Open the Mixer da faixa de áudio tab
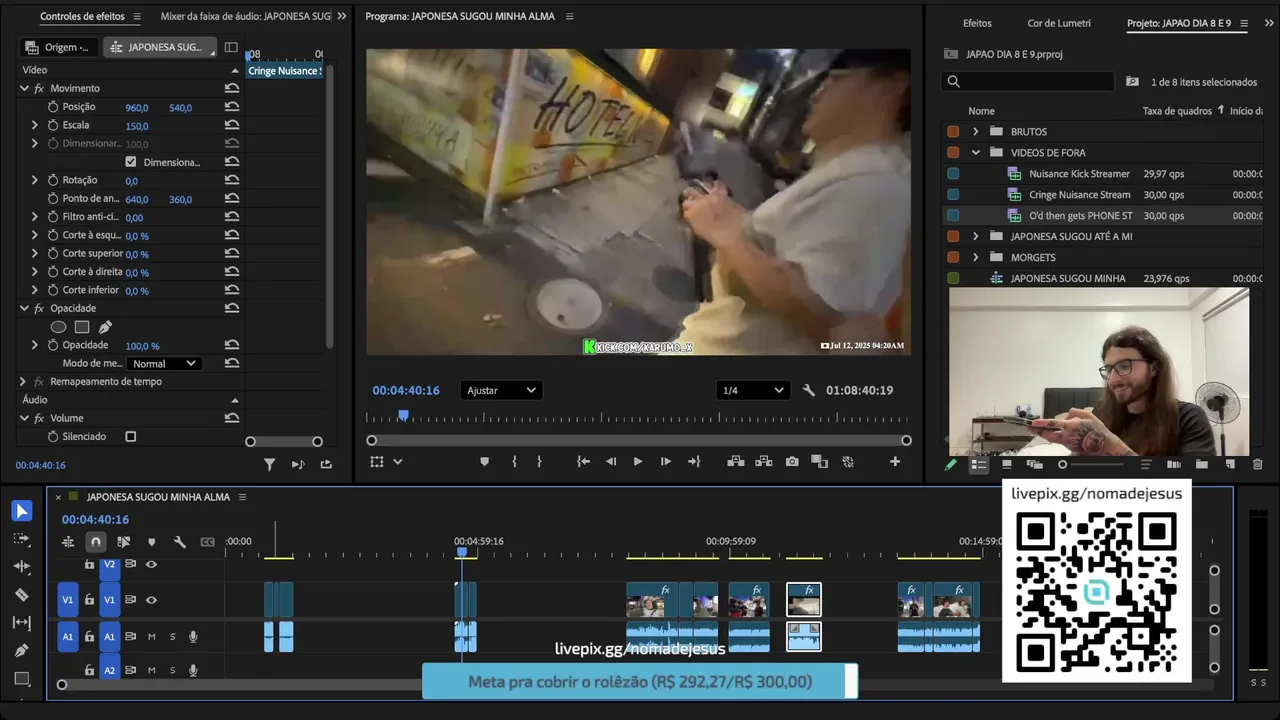1280x720 pixels. tap(245, 17)
